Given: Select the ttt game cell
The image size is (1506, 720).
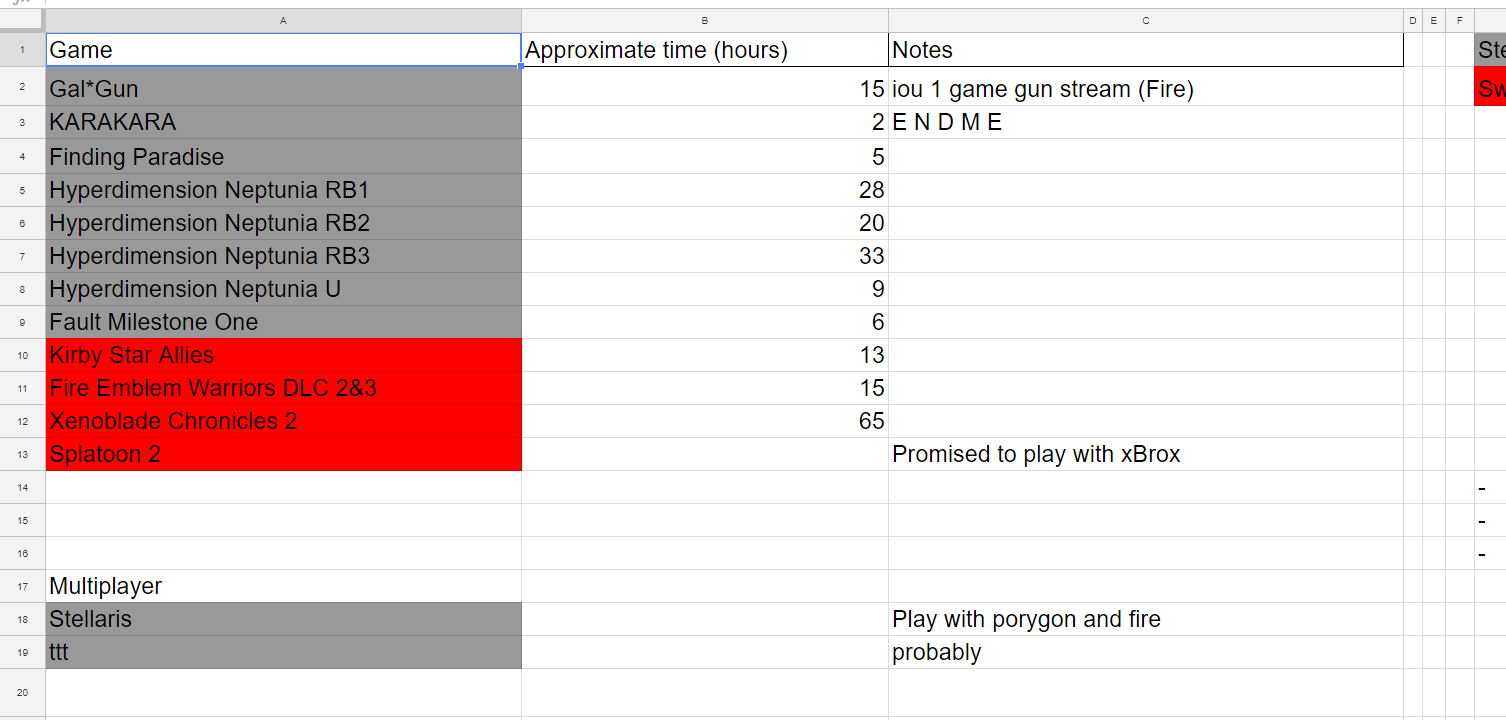Looking at the screenshot, I should [283, 652].
